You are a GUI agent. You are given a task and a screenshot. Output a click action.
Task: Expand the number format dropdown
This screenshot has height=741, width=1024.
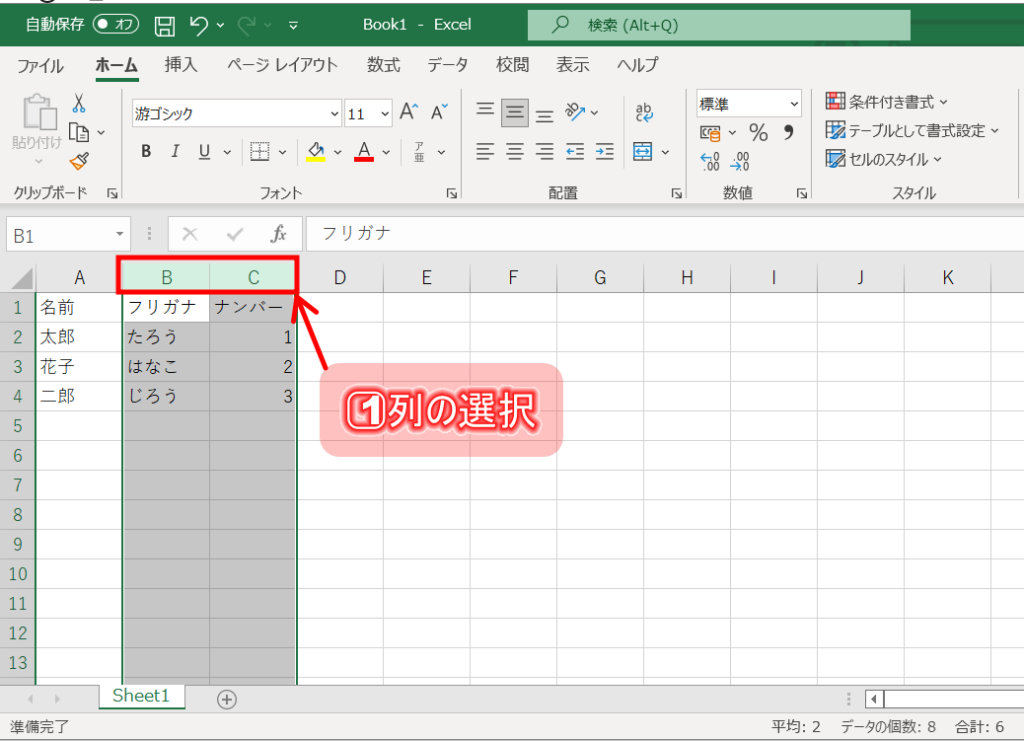(x=794, y=104)
